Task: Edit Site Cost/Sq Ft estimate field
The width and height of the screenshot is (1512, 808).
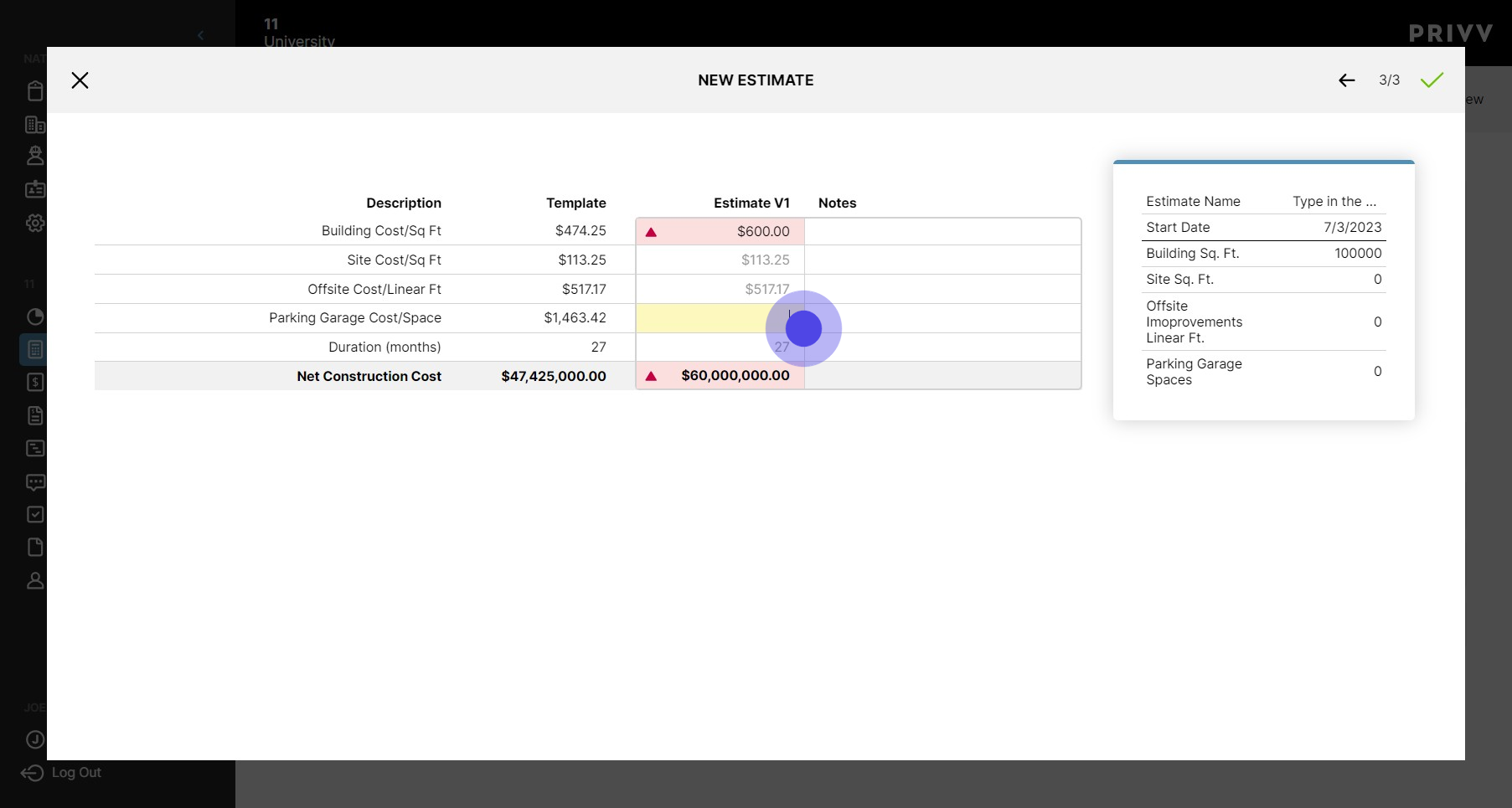Action: [720, 260]
